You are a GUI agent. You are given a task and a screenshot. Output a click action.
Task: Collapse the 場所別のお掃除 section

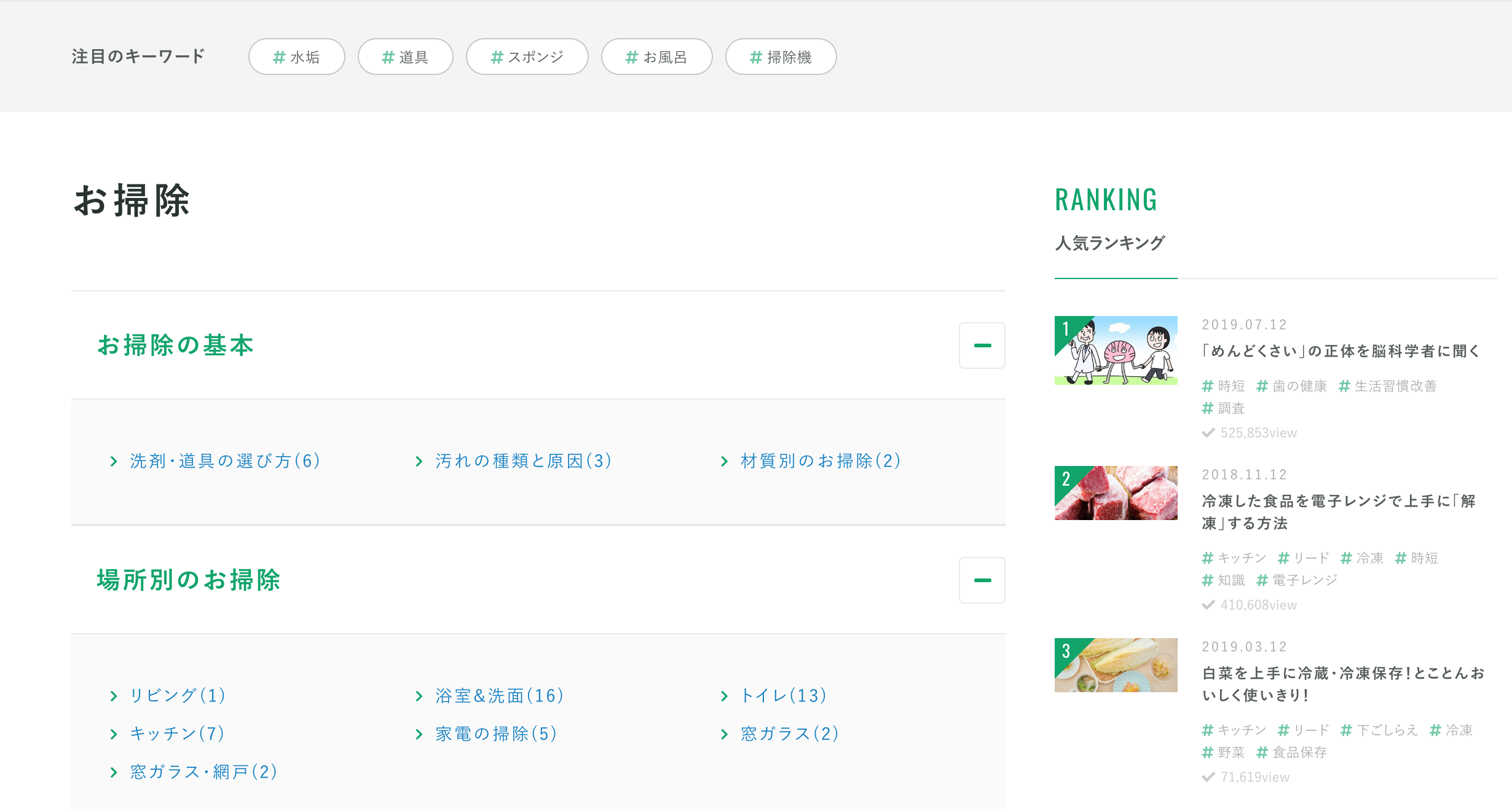(x=982, y=580)
